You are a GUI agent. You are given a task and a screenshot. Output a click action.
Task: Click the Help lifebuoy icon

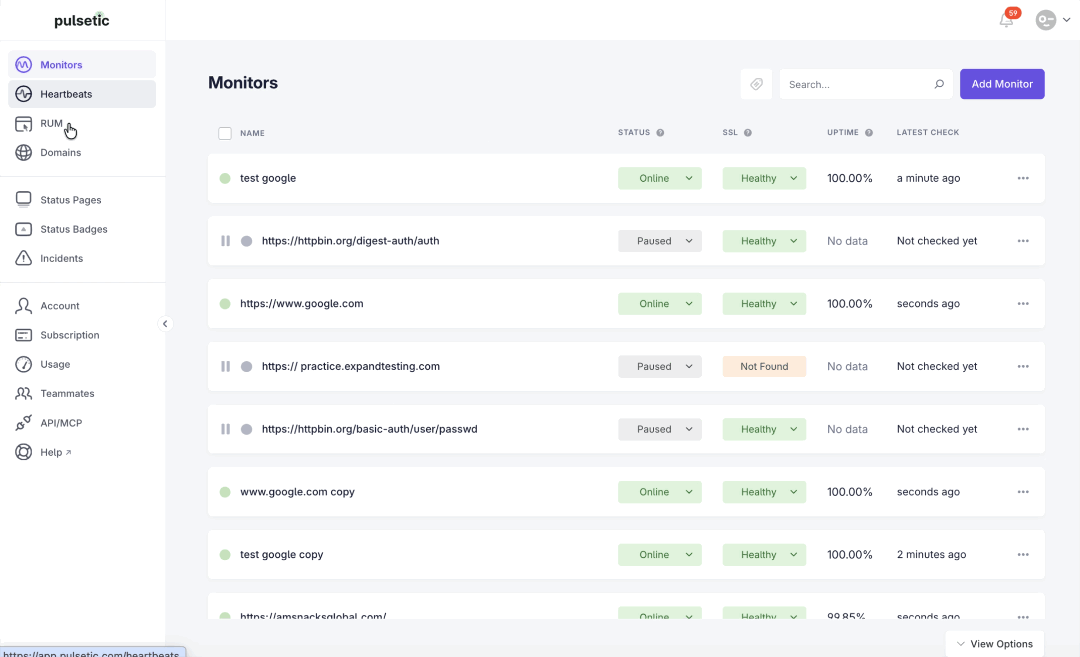pyautogui.click(x=23, y=452)
